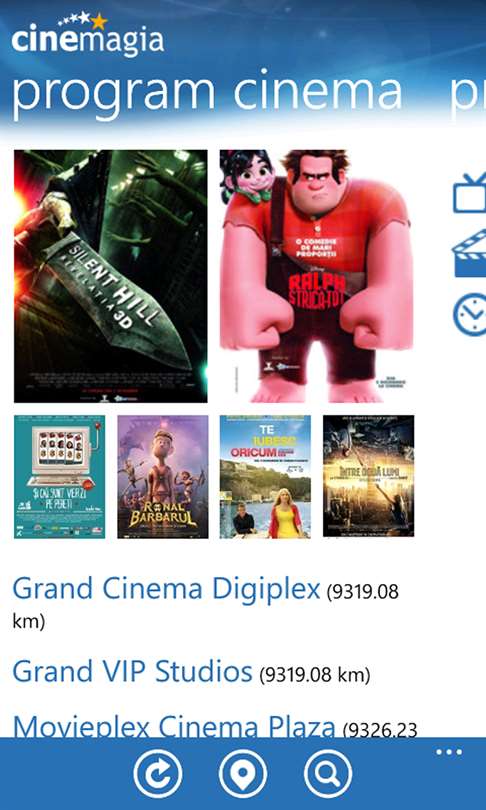Image resolution: width=486 pixels, height=810 pixels.
Task: Open the Ralph Strica-Tot poster
Action: tap(316, 276)
